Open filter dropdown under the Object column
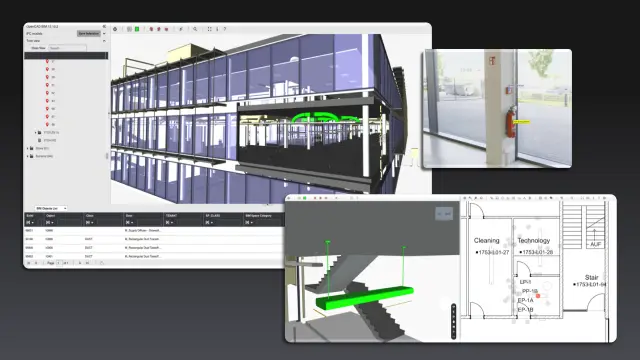This screenshot has width=640, height=360. (x=49, y=222)
